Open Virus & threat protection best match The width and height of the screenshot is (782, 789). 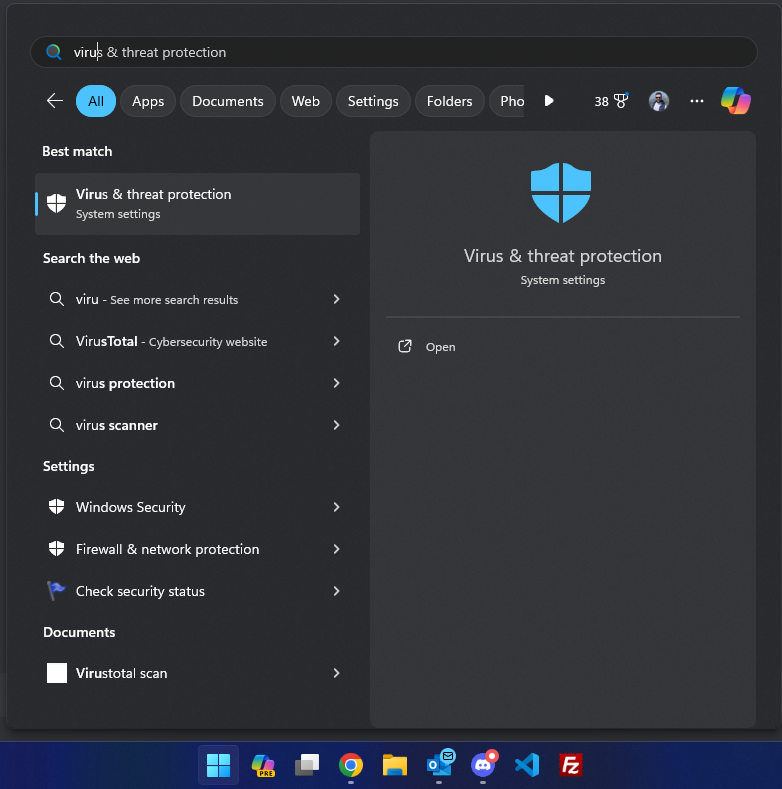point(197,204)
